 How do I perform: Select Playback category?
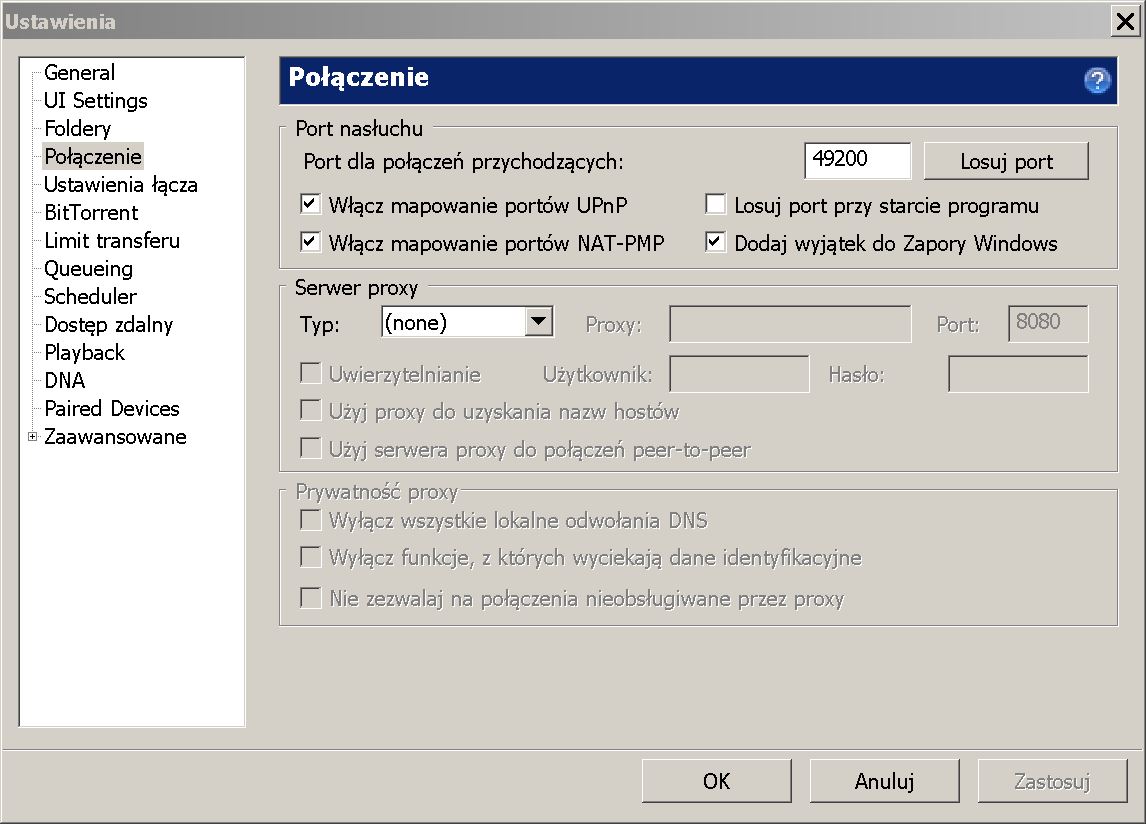[x=84, y=352]
